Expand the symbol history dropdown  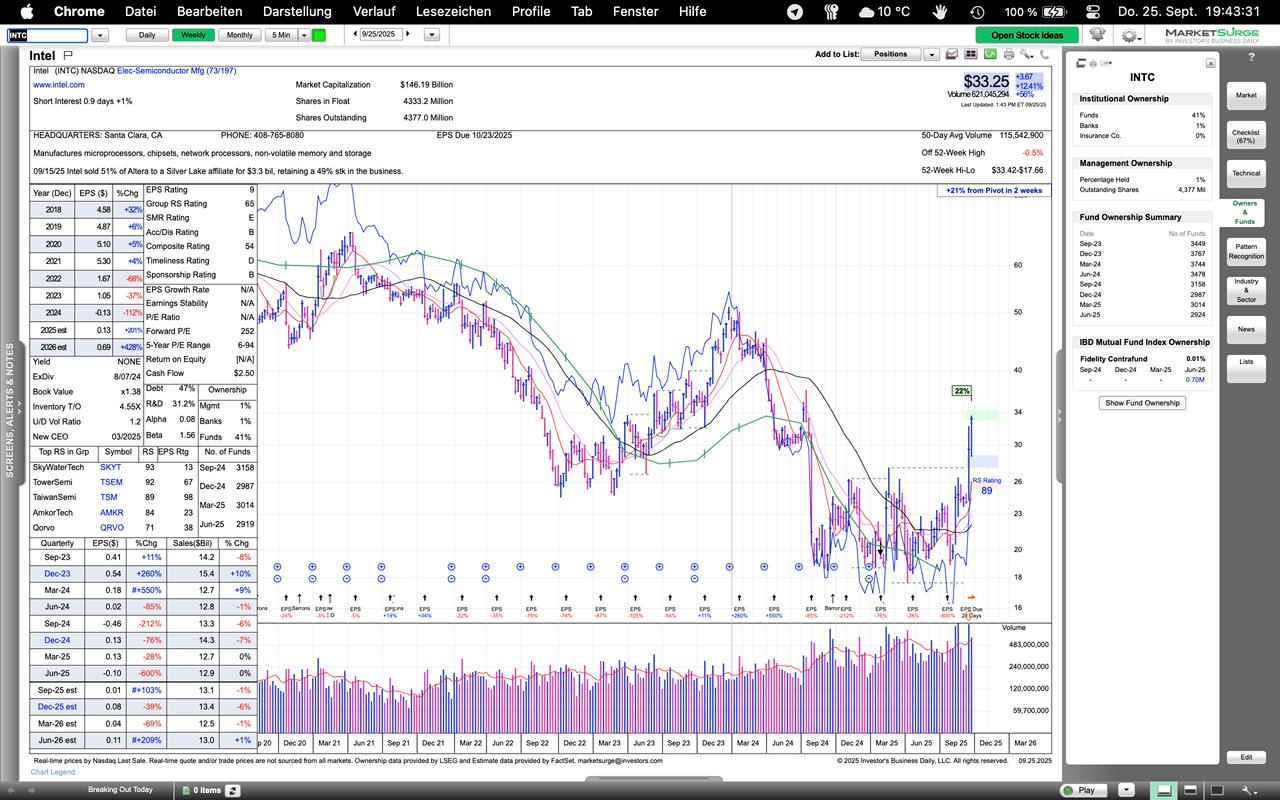coord(100,35)
